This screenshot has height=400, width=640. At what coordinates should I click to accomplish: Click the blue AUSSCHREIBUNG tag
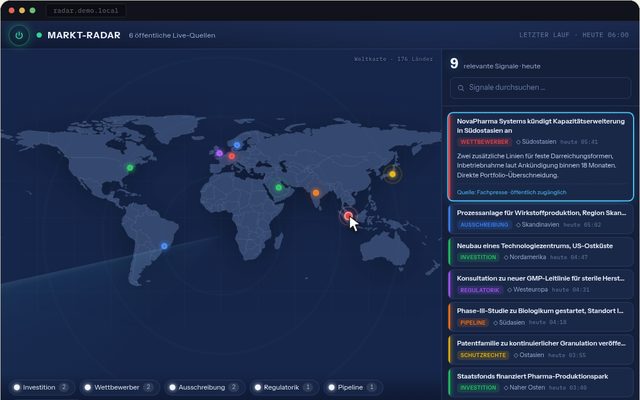484,225
